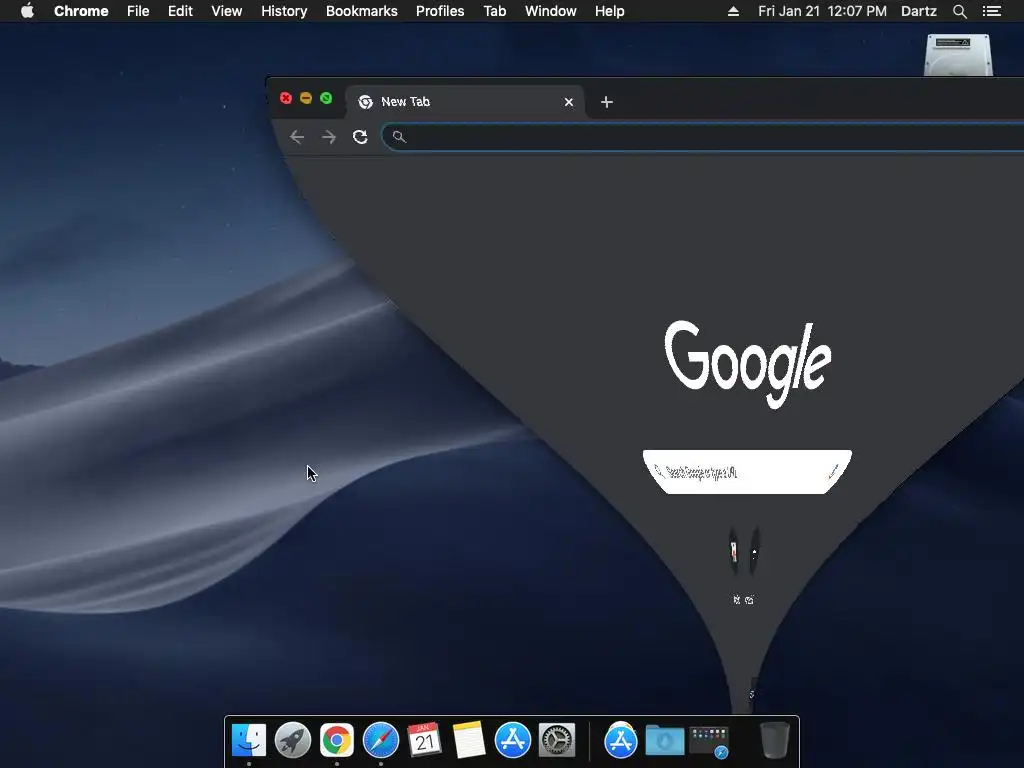Open Finder from the Dock
The width and height of the screenshot is (1024, 768).
249,740
